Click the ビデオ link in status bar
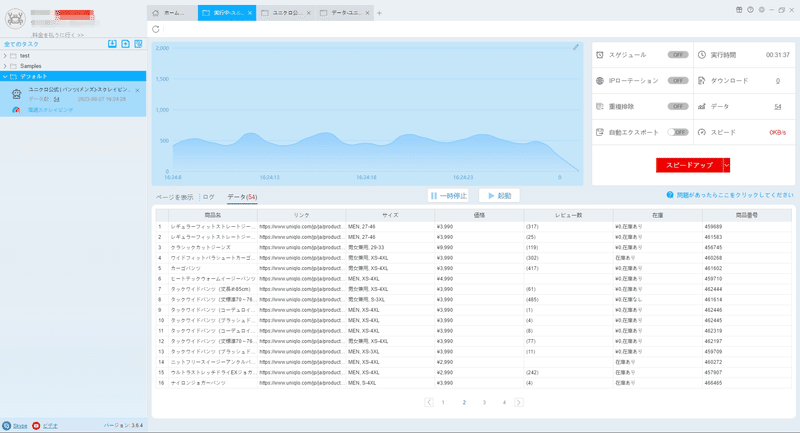The height and width of the screenshot is (433, 800). click(x=50, y=425)
